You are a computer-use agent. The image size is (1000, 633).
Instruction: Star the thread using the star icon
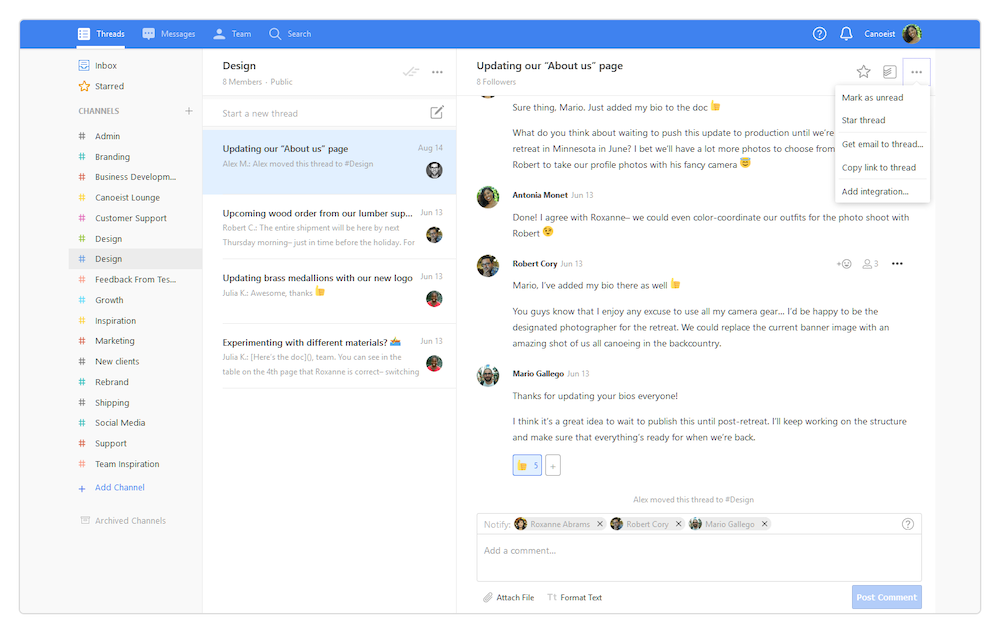click(x=864, y=71)
